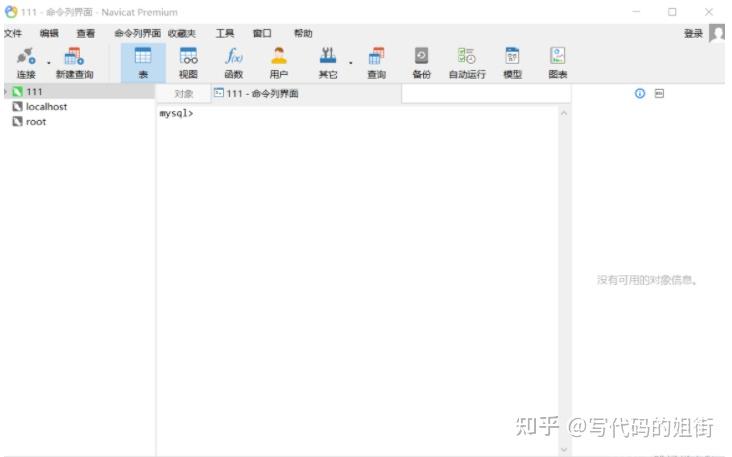Screen dimensions: 732x457
Task: Open the 命令列界面 menu
Action: (x=138, y=33)
